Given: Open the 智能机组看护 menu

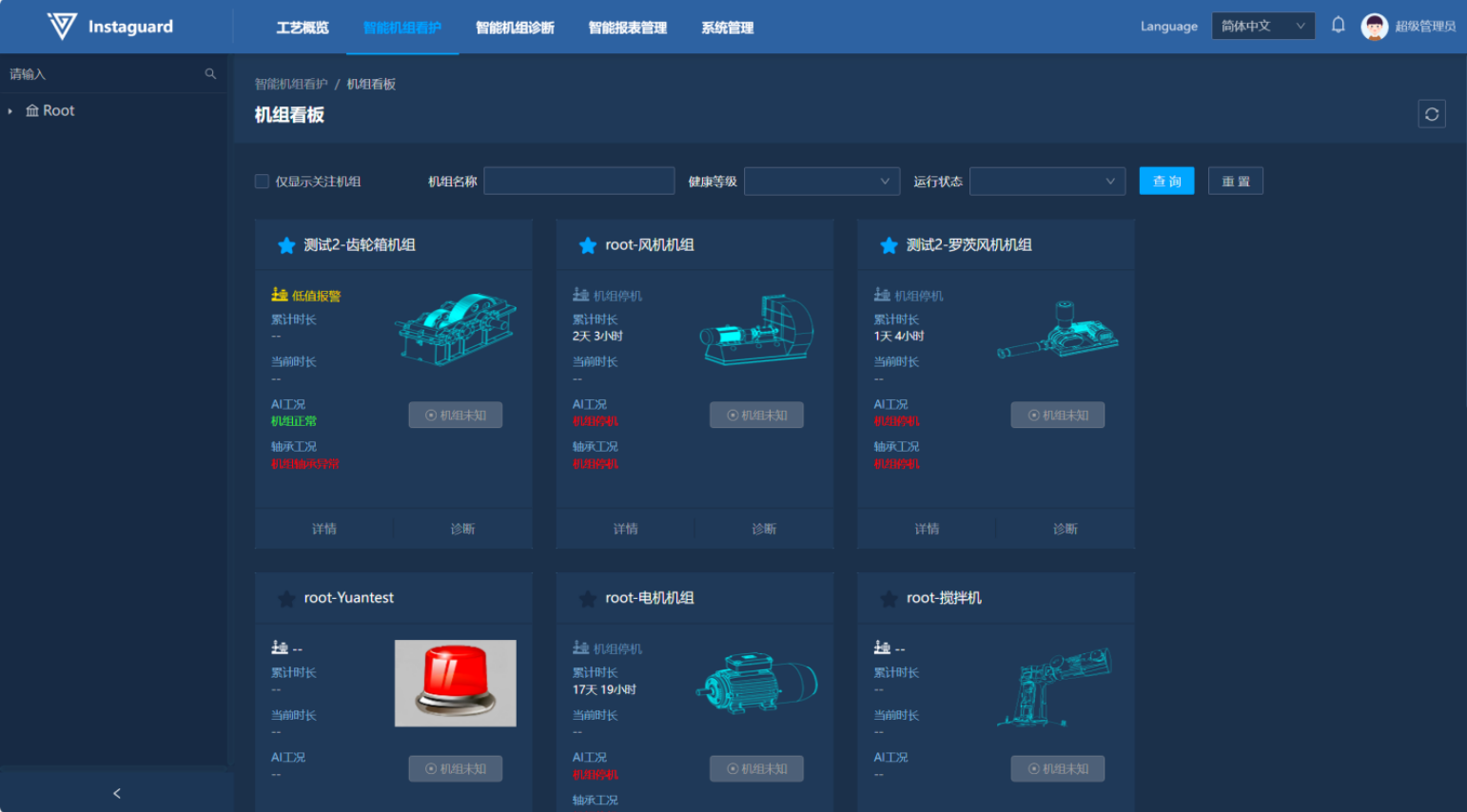Looking at the screenshot, I should (x=402, y=28).
